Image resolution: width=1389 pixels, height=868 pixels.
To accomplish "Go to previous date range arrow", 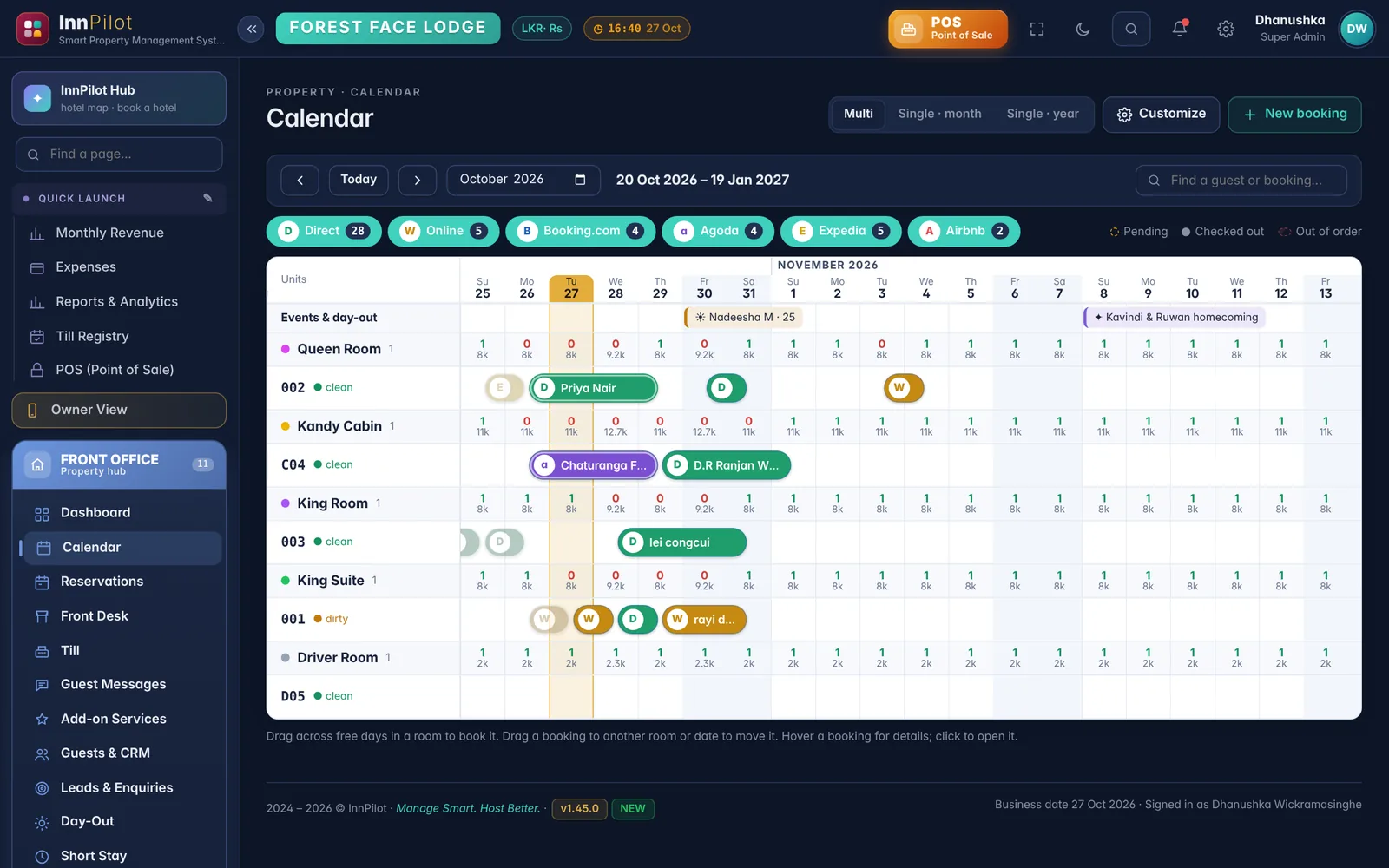I will pyautogui.click(x=300, y=180).
